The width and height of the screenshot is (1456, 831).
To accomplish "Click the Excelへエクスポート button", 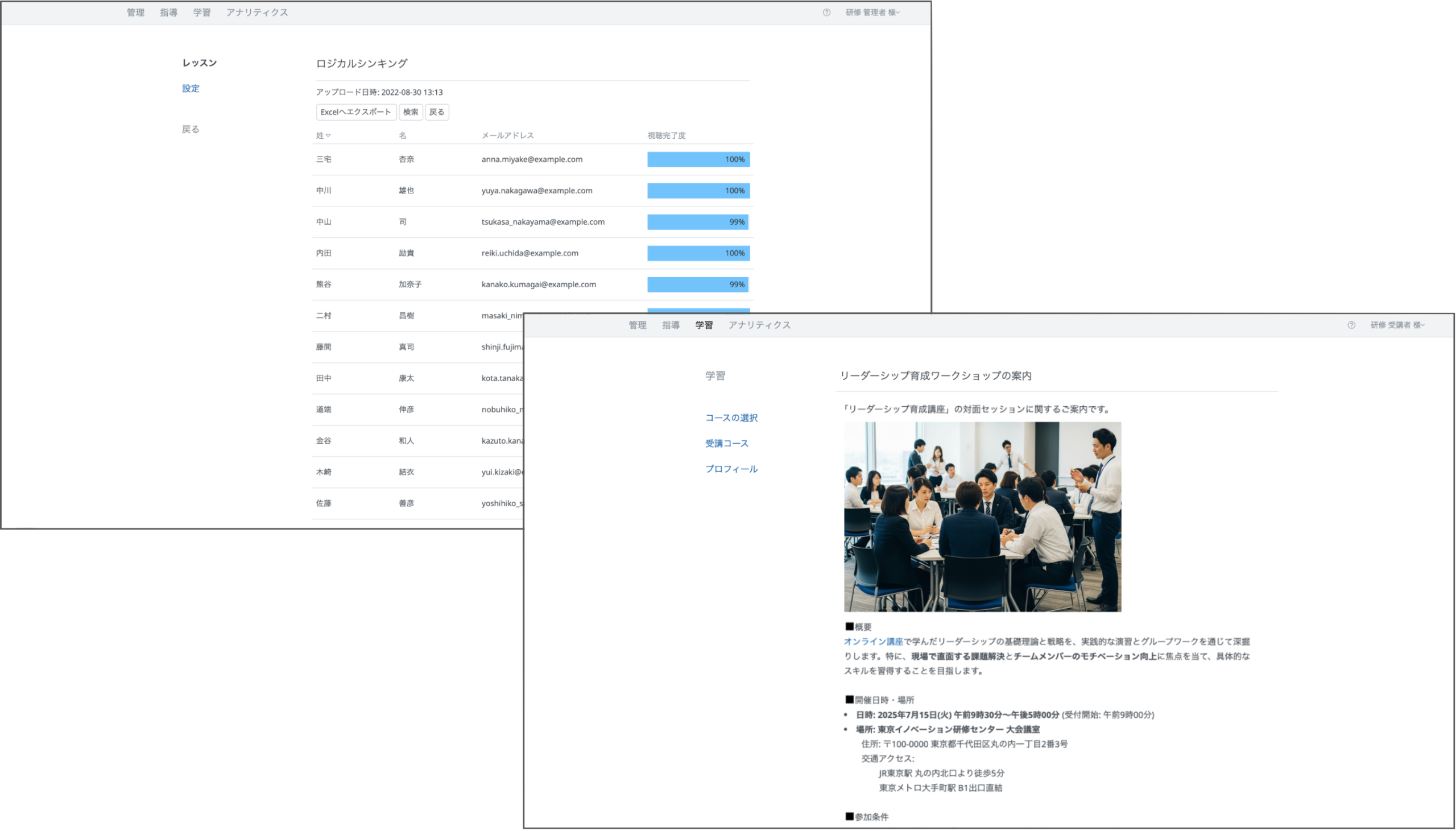I will (x=356, y=113).
